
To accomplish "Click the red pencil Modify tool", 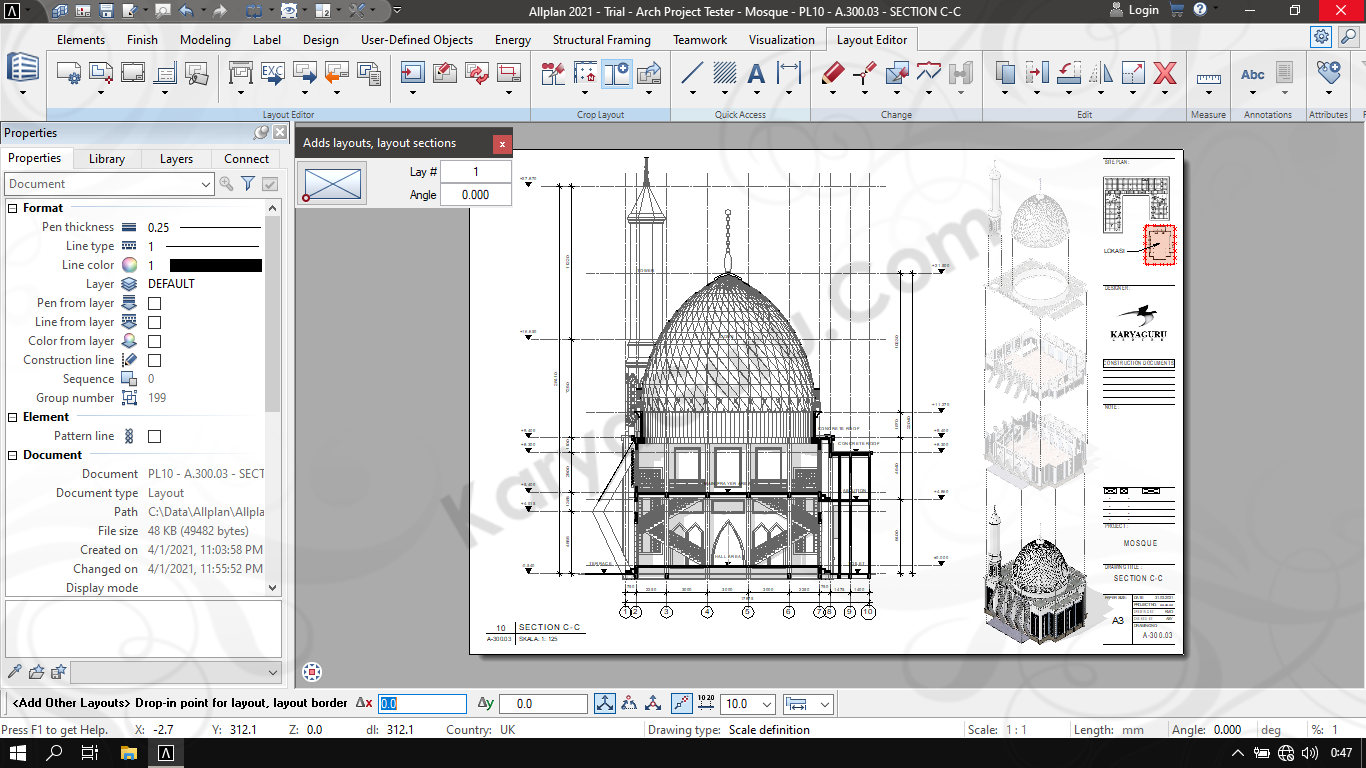I will click(x=832, y=73).
